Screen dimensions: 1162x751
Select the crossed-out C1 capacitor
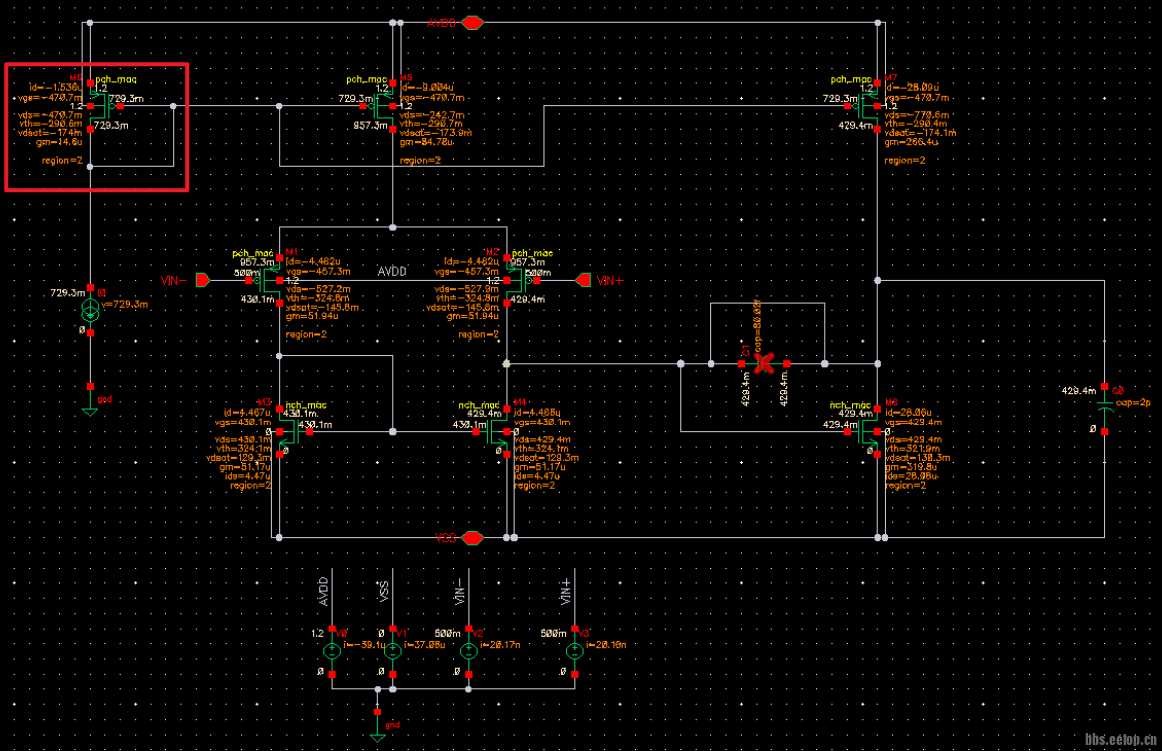click(x=764, y=363)
